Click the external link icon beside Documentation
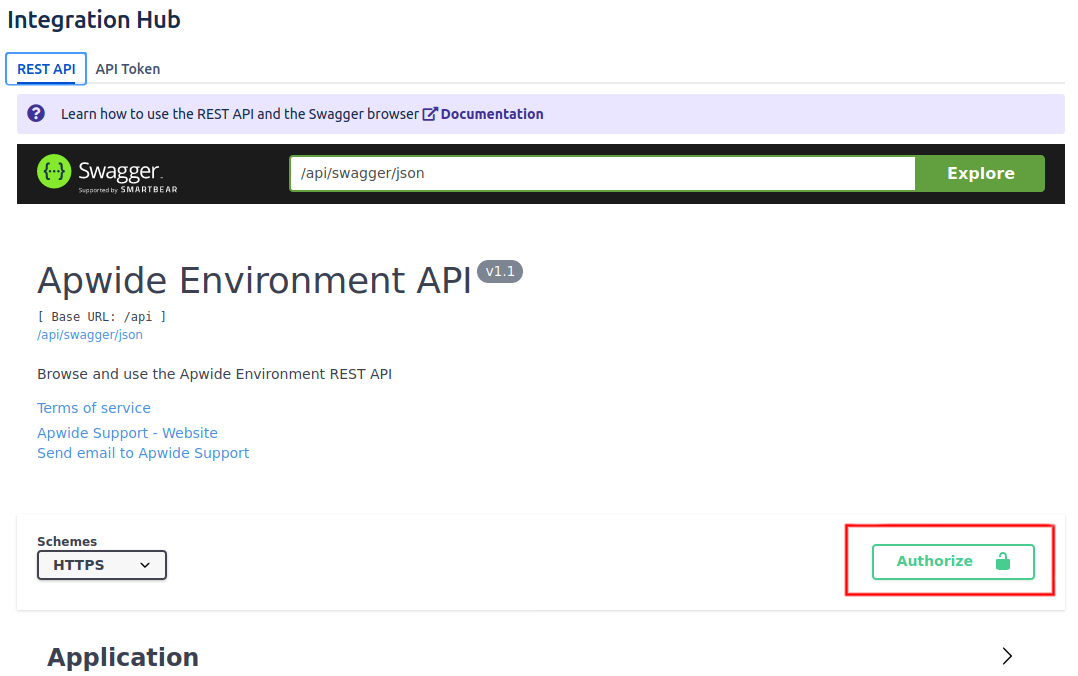 click(430, 113)
